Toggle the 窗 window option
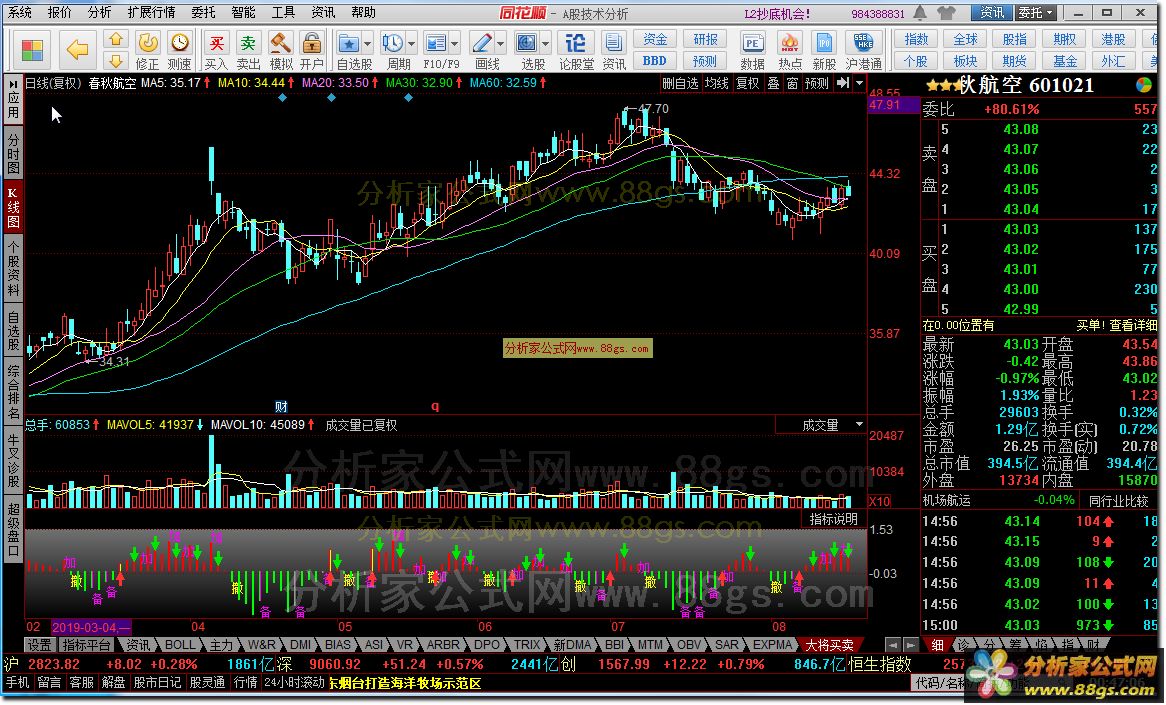Screen dimensions: 1166x705 pos(793,83)
